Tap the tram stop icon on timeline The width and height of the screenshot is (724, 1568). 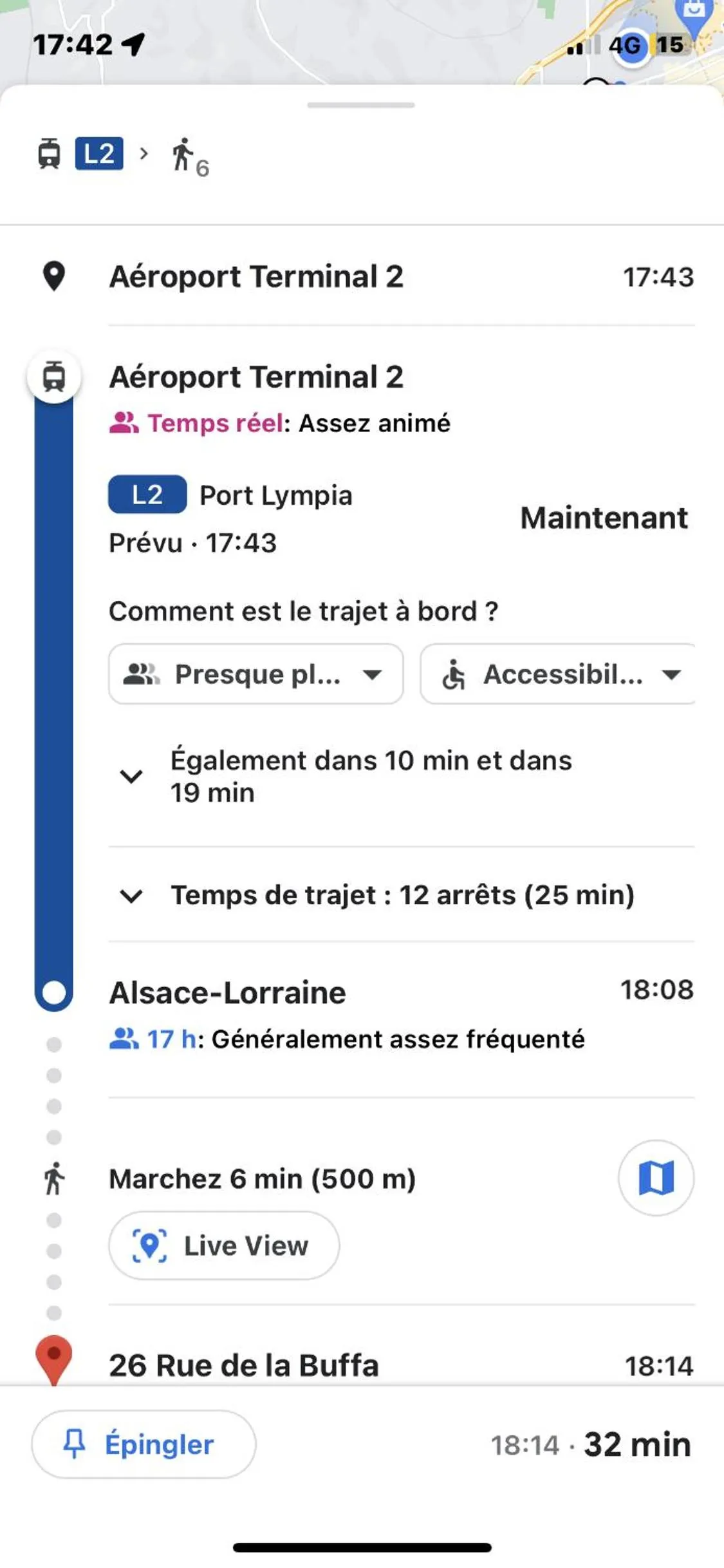point(54,377)
